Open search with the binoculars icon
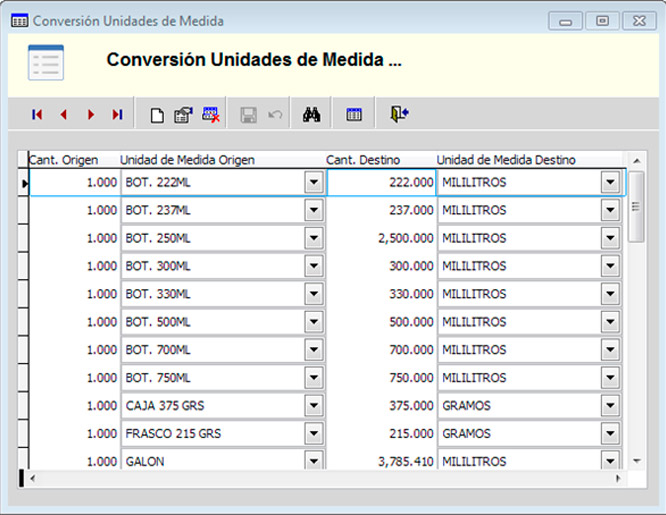Viewport: 666px width, 515px height. click(x=311, y=115)
